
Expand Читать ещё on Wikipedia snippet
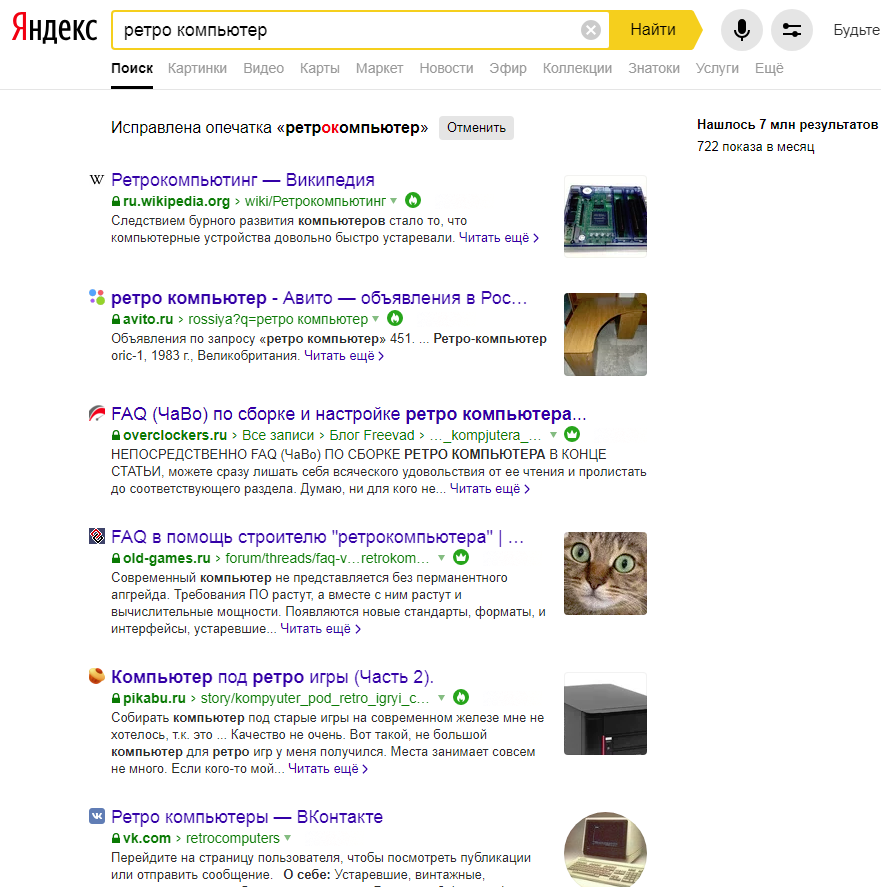coord(499,238)
